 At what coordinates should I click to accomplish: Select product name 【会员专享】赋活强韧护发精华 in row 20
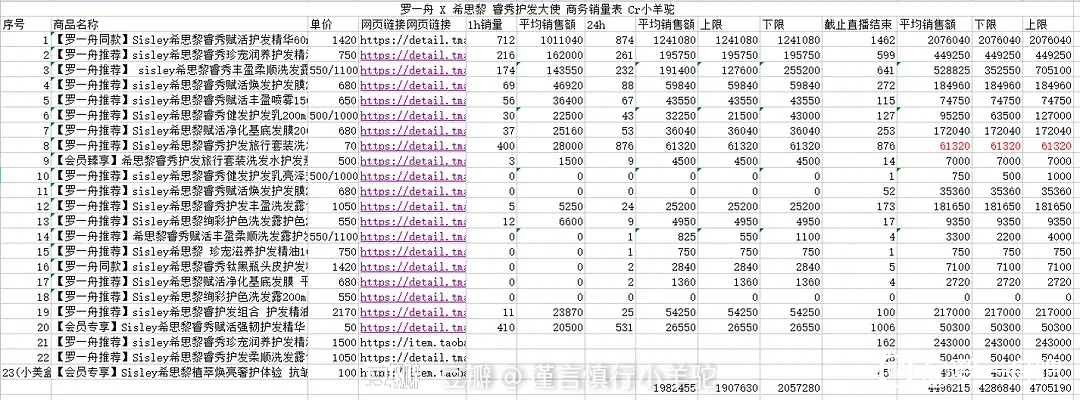[x=180, y=328]
